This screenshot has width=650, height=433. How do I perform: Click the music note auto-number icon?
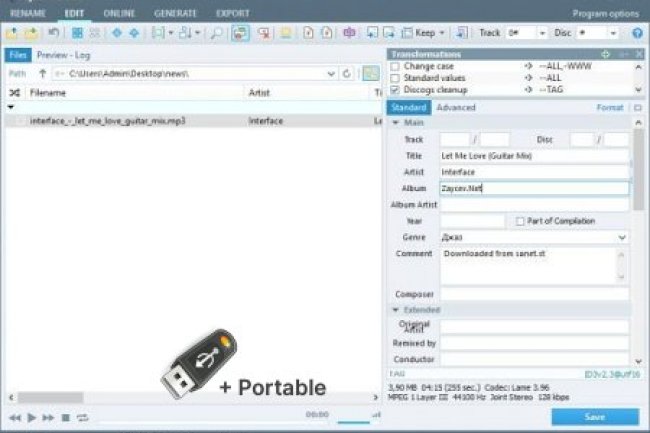click(x=462, y=33)
